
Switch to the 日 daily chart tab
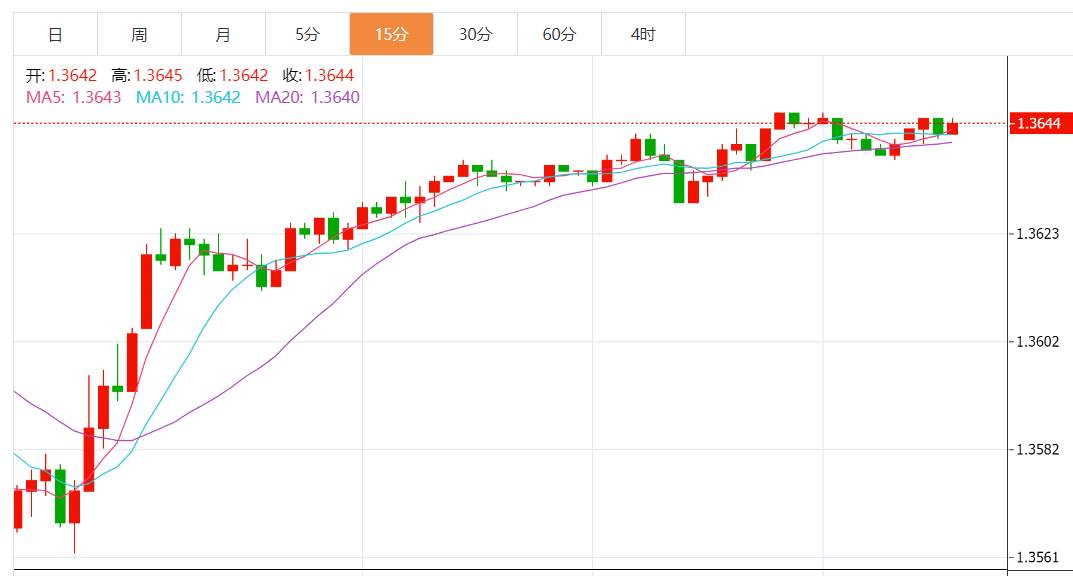pos(55,35)
